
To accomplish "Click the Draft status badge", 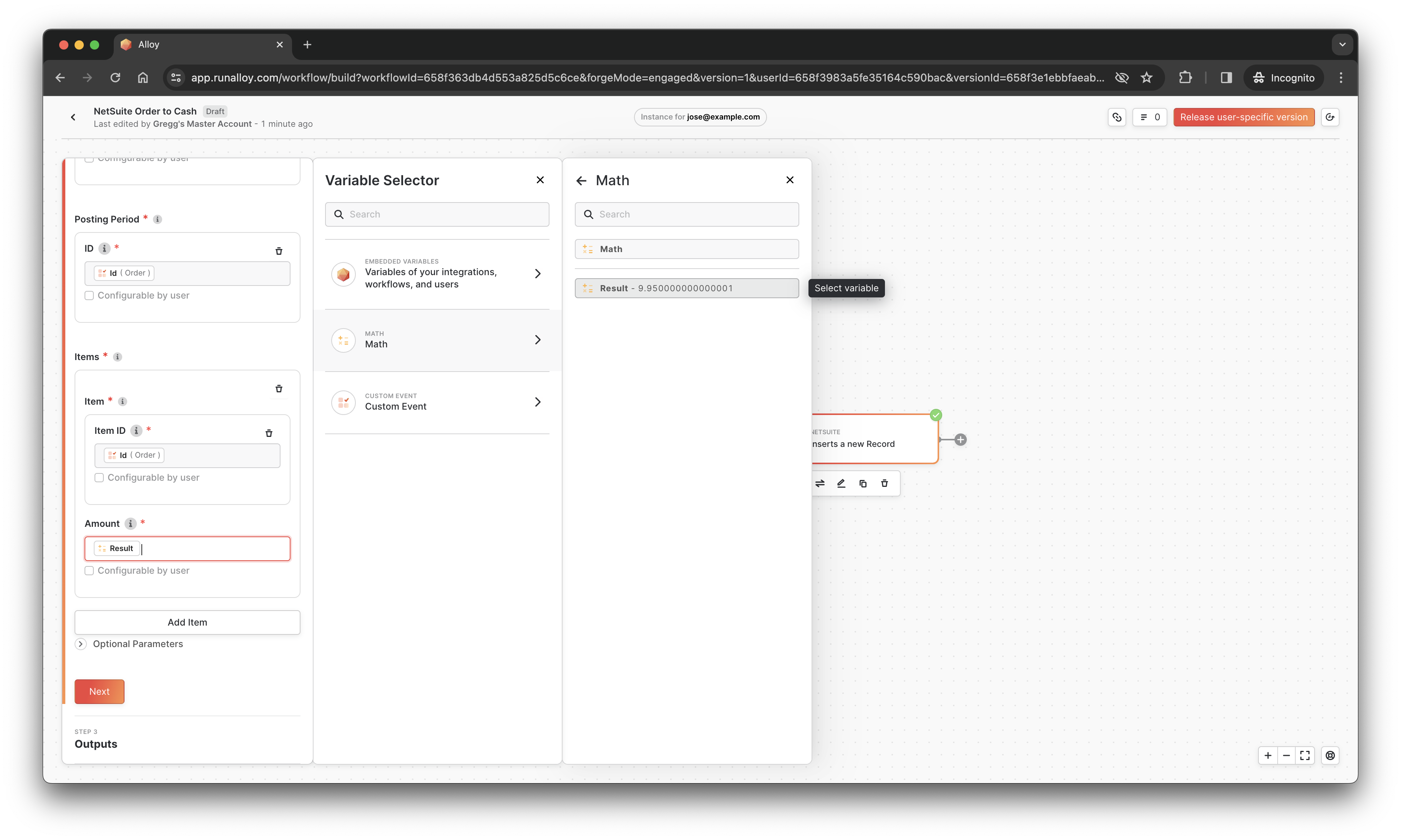I will tap(215, 111).
